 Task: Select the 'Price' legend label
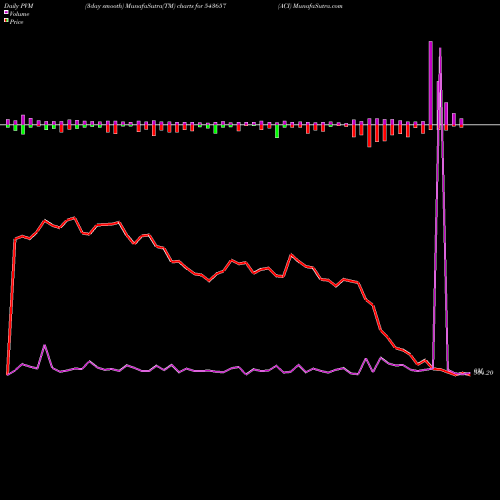16,22
